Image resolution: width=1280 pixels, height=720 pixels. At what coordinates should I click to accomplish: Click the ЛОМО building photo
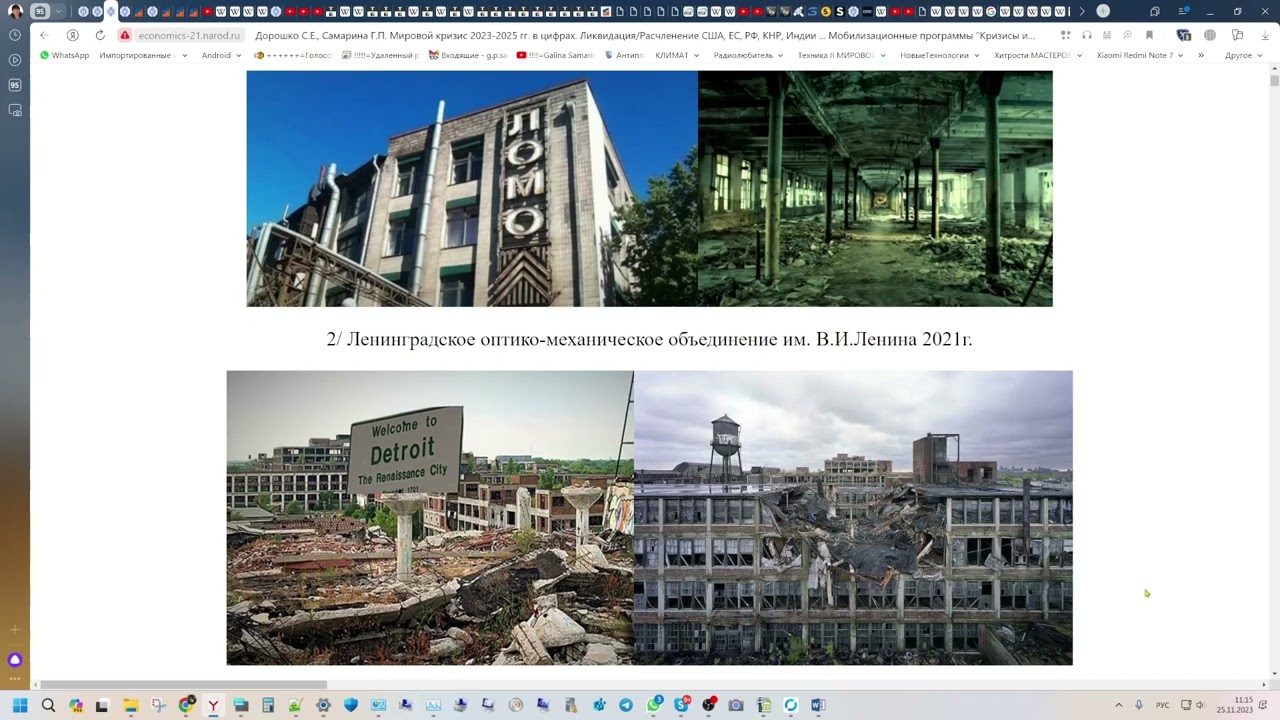472,188
